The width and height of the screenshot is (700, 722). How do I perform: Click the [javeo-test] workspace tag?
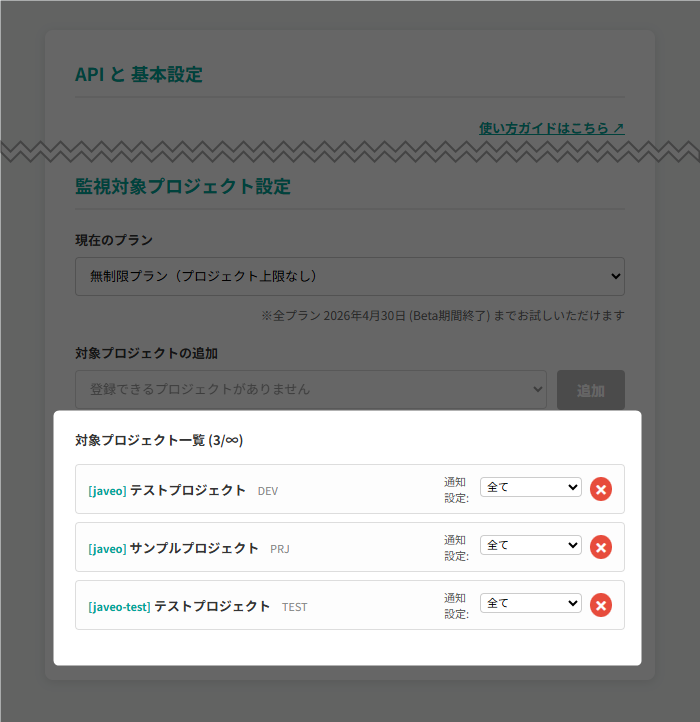coord(119,606)
